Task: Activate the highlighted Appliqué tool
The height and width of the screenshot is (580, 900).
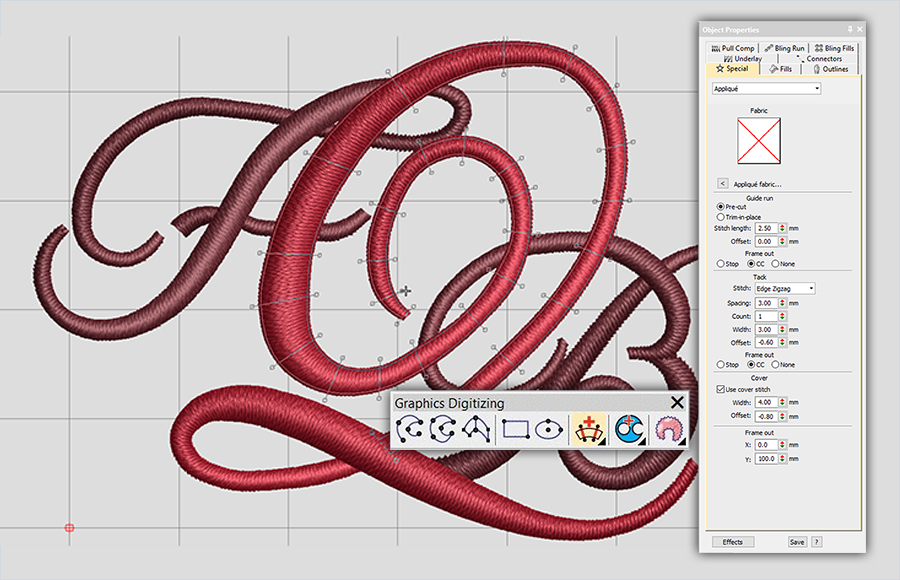Action: tap(590, 430)
